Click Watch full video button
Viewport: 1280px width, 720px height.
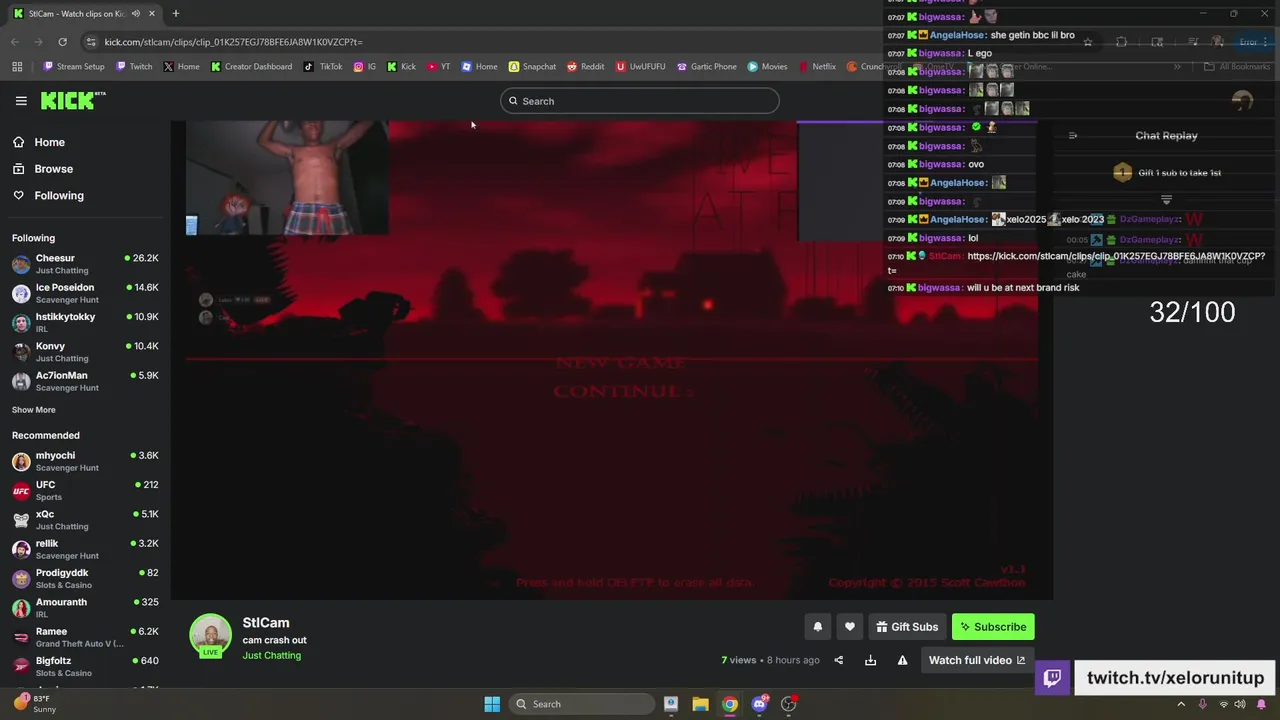click(977, 660)
